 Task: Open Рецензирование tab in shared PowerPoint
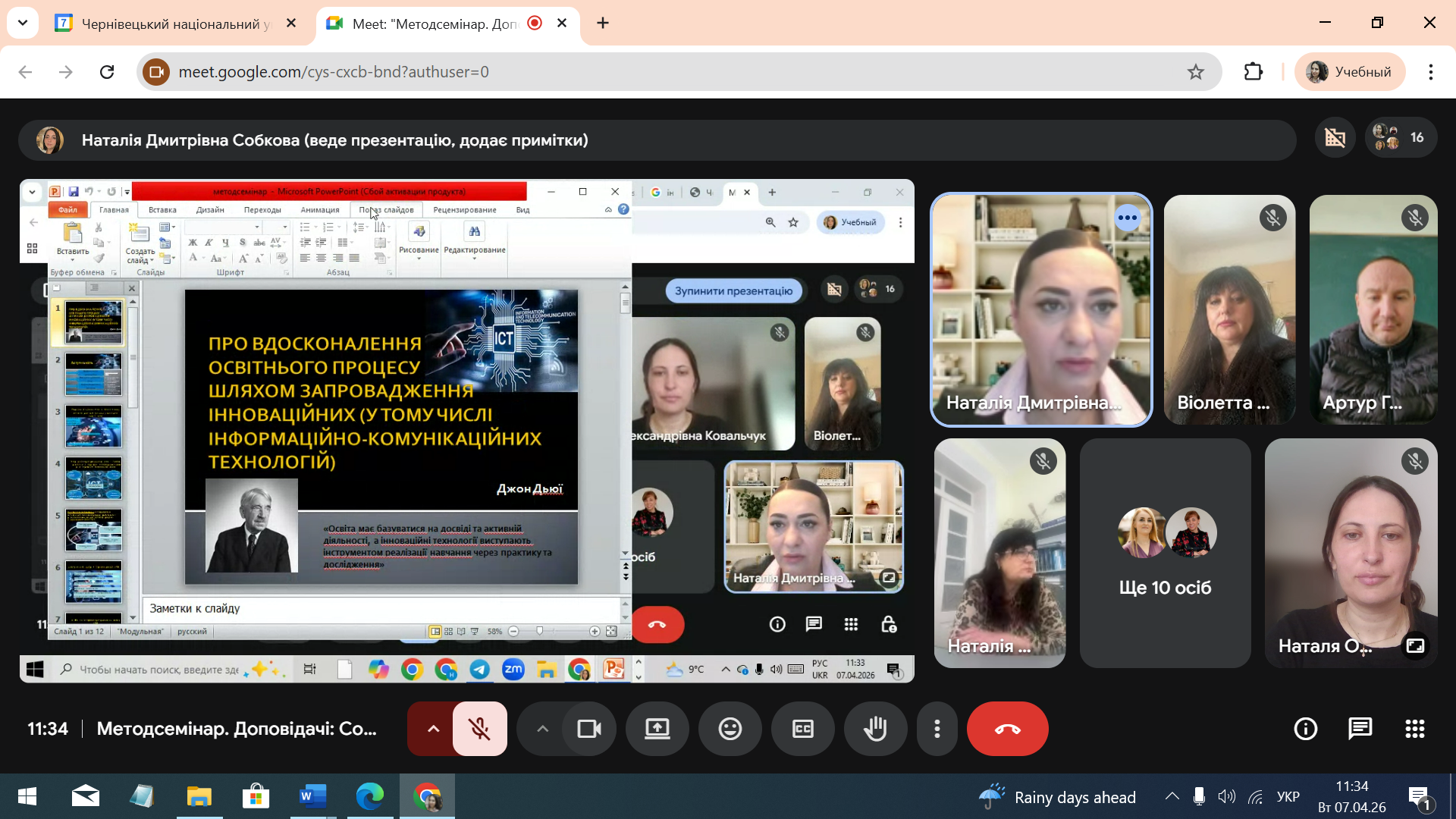(465, 210)
